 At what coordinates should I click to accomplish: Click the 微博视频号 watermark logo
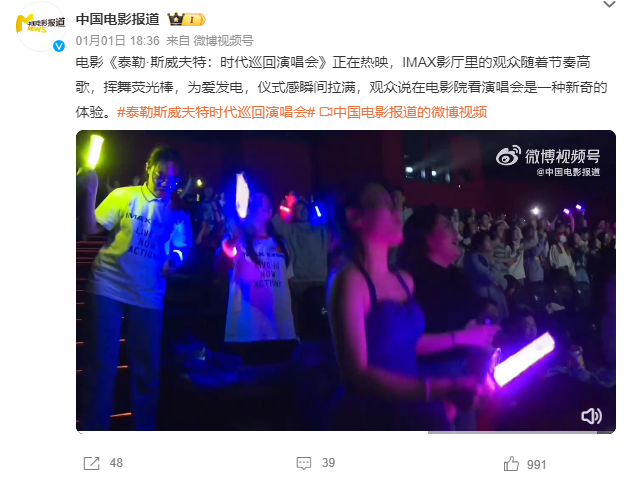[548, 156]
